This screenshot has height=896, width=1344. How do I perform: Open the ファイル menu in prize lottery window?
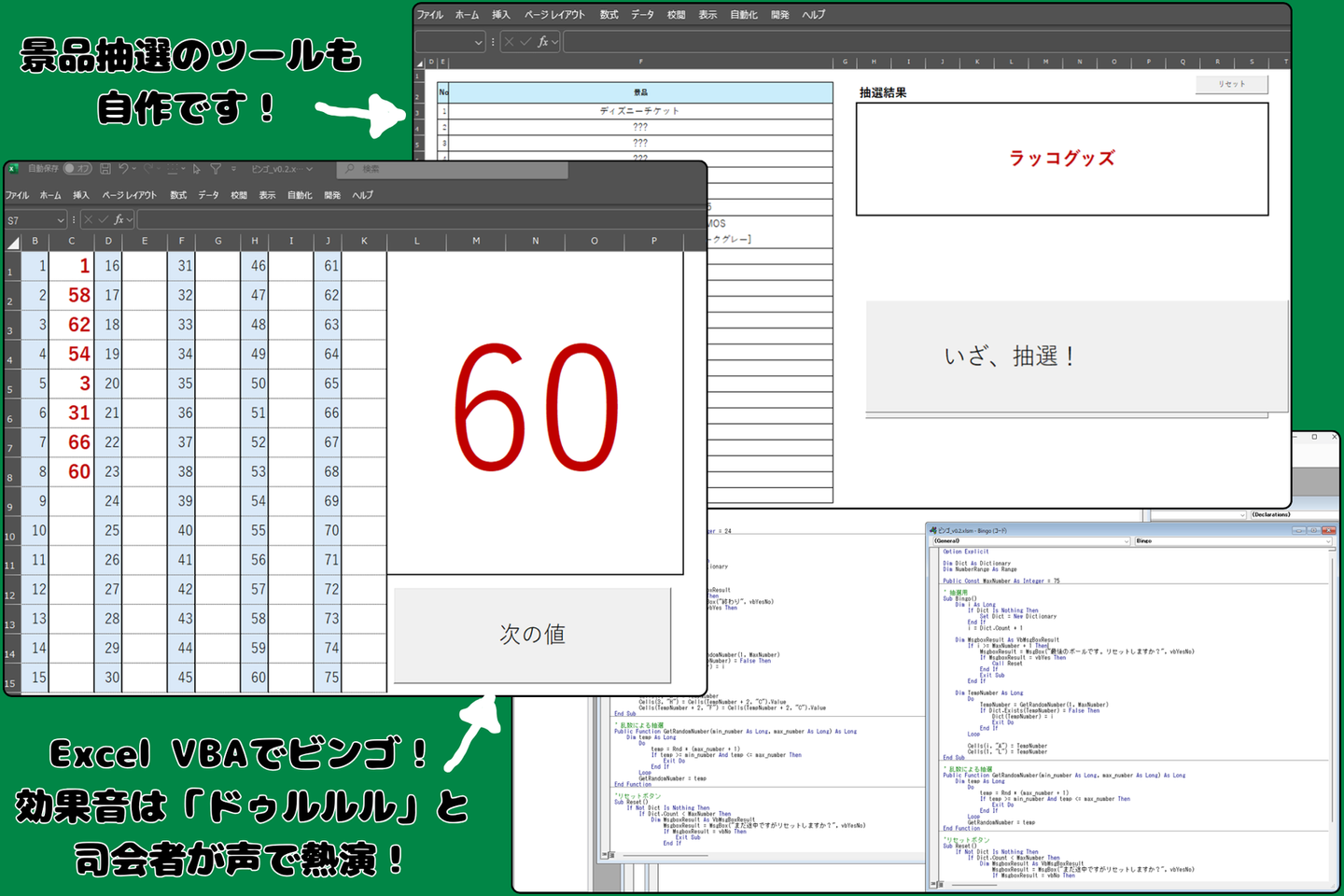430,15
